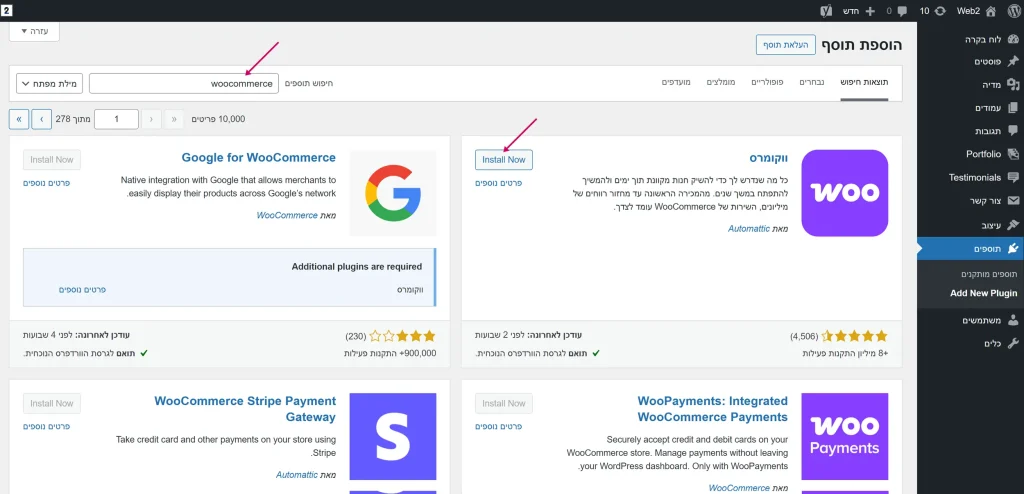
Task: Open Add New Plugin submenu item
Action: [x=984, y=293]
